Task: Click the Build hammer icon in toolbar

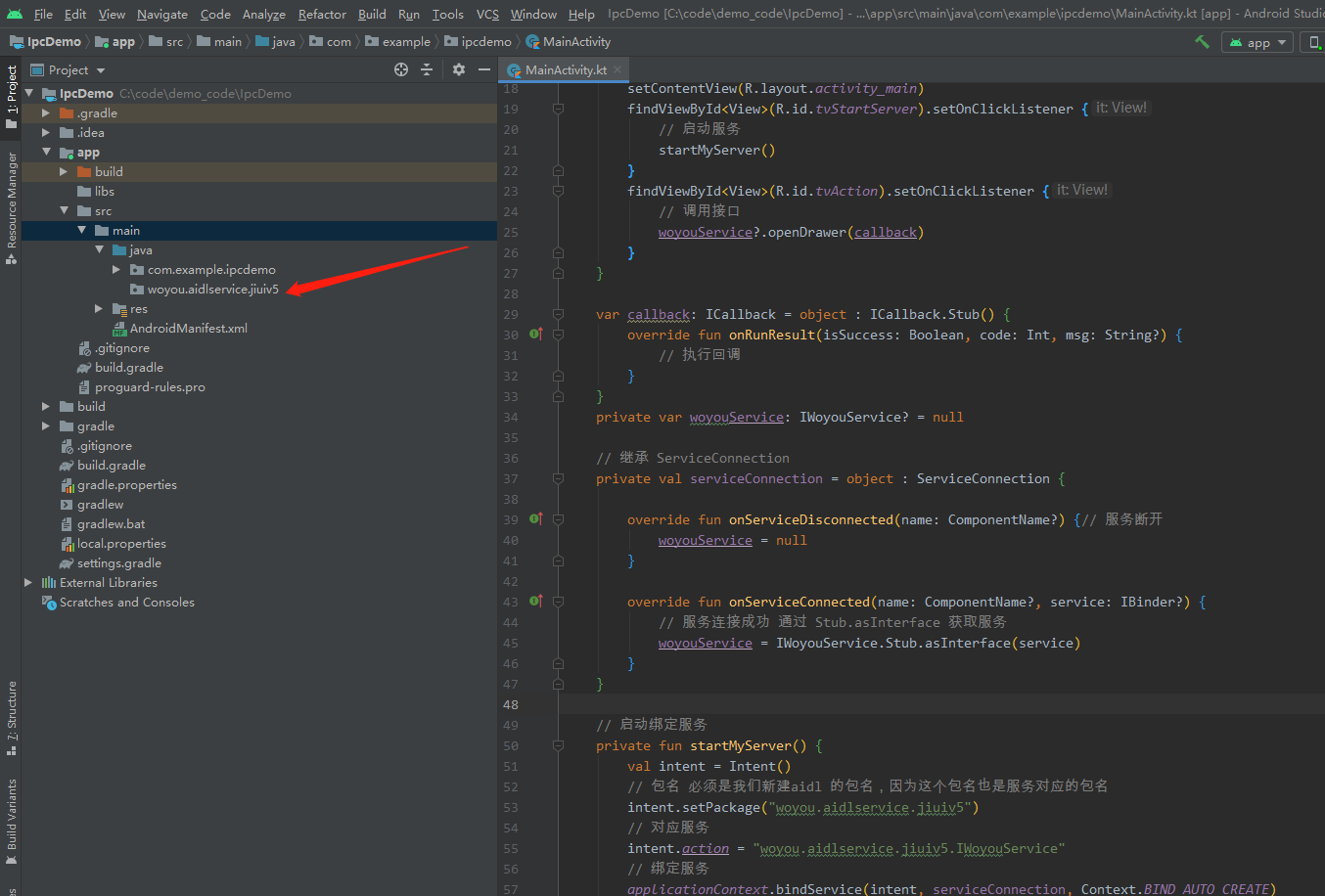Action: point(1203,42)
